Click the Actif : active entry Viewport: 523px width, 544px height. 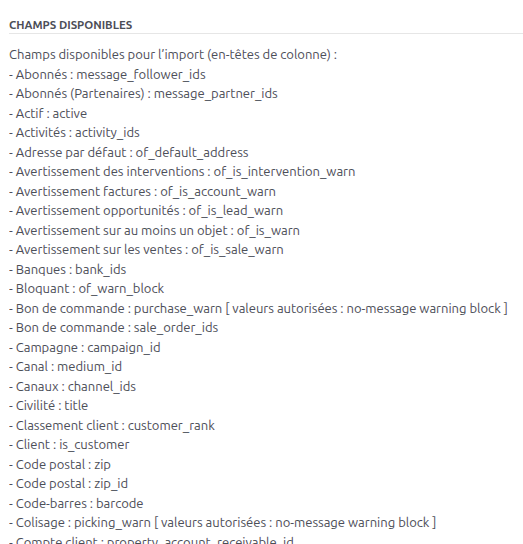[x=48, y=113]
